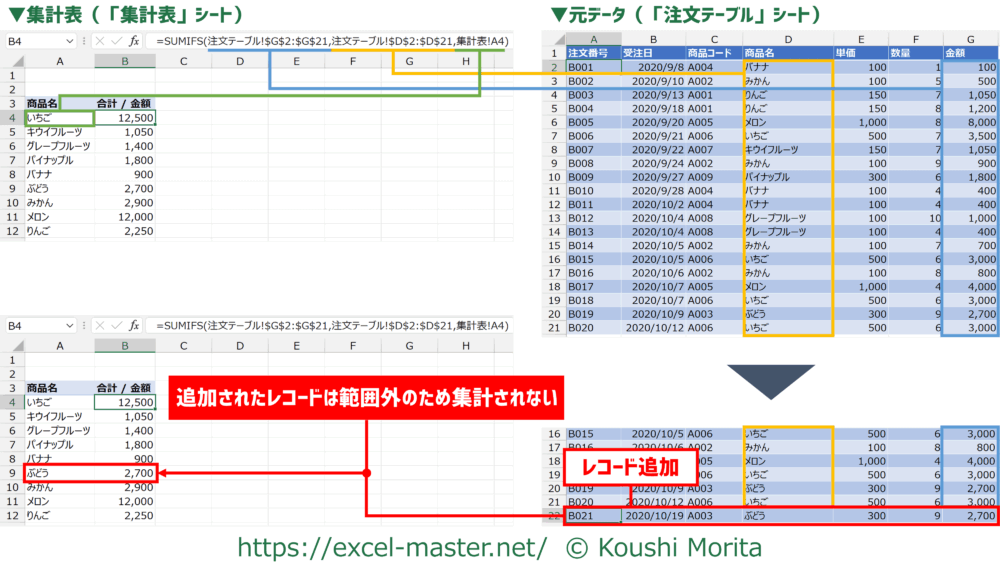Select the 金額 column header cell in source data
The height and width of the screenshot is (563, 1000).
[x=969, y=52]
